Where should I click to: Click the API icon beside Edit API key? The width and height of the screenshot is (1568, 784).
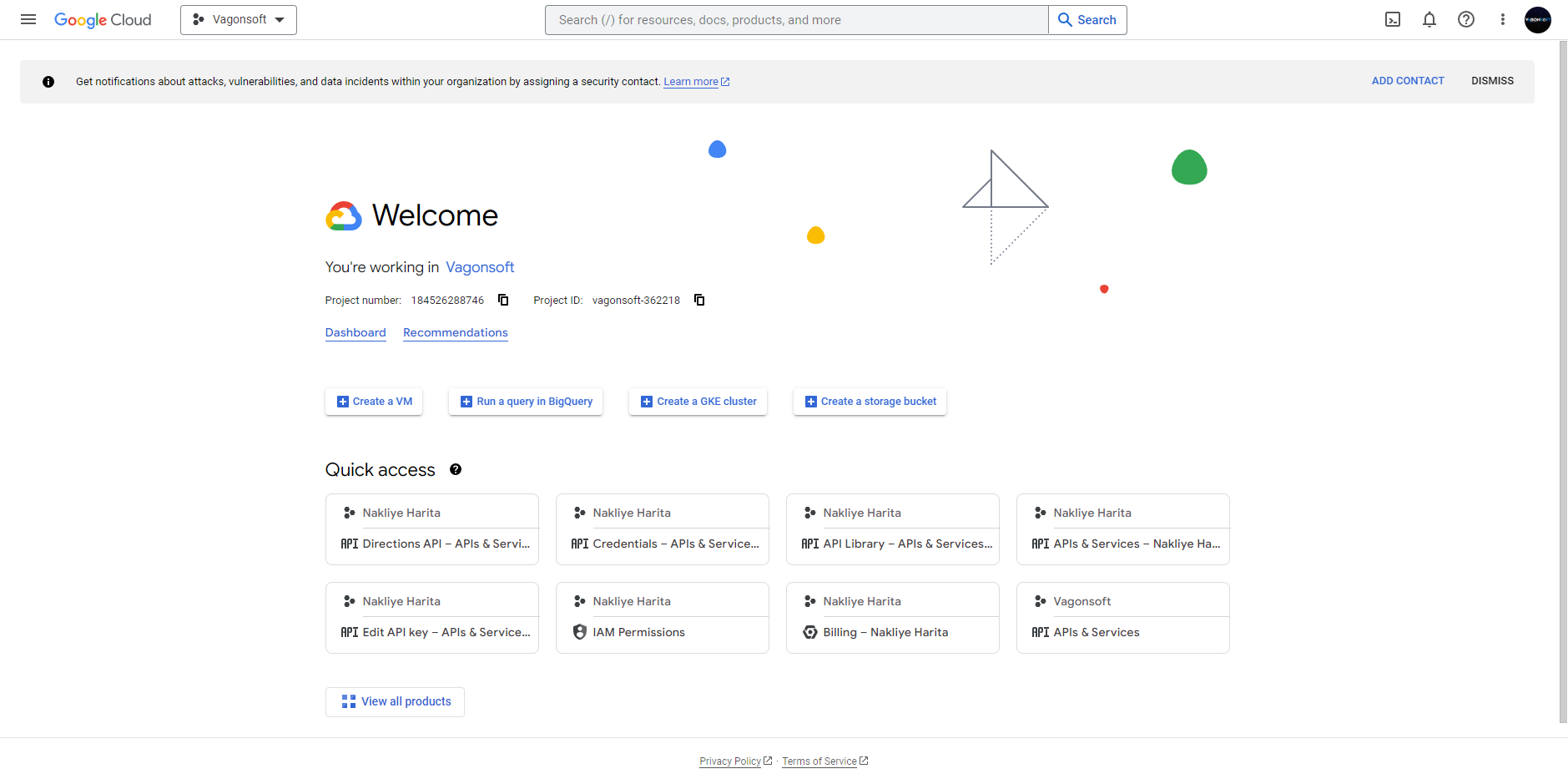(x=350, y=632)
